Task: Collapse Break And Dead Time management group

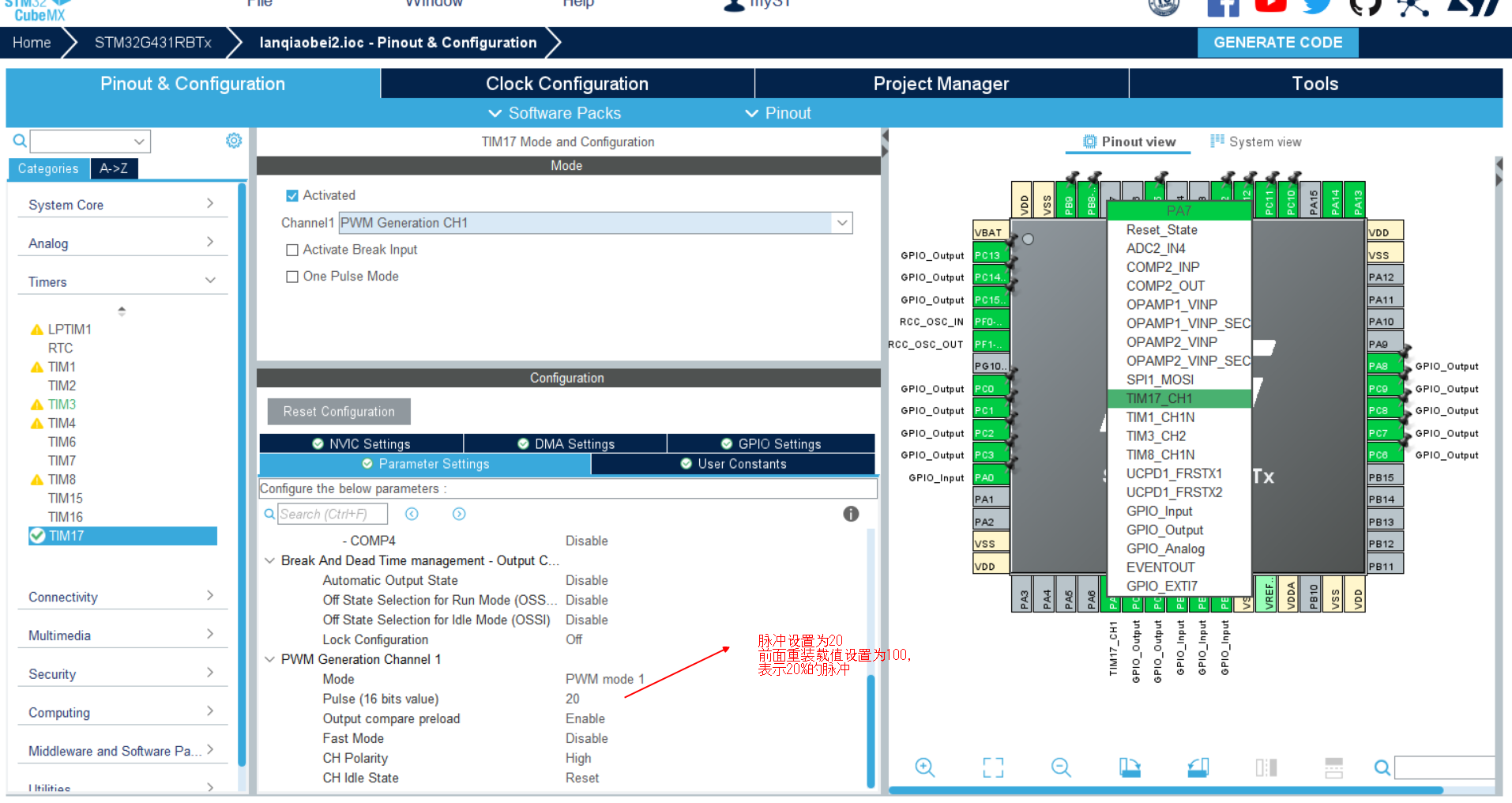Action: (x=269, y=560)
